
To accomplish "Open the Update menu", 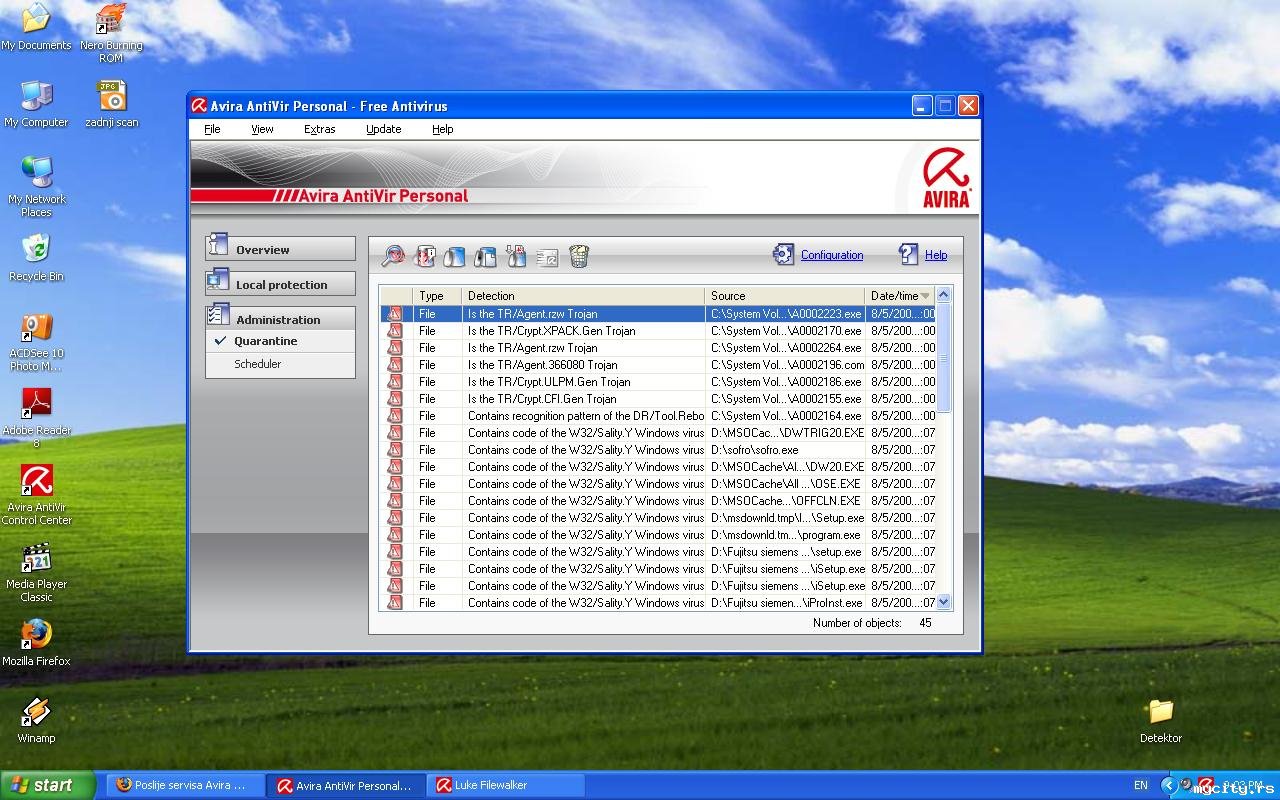I will (x=383, y=129).
